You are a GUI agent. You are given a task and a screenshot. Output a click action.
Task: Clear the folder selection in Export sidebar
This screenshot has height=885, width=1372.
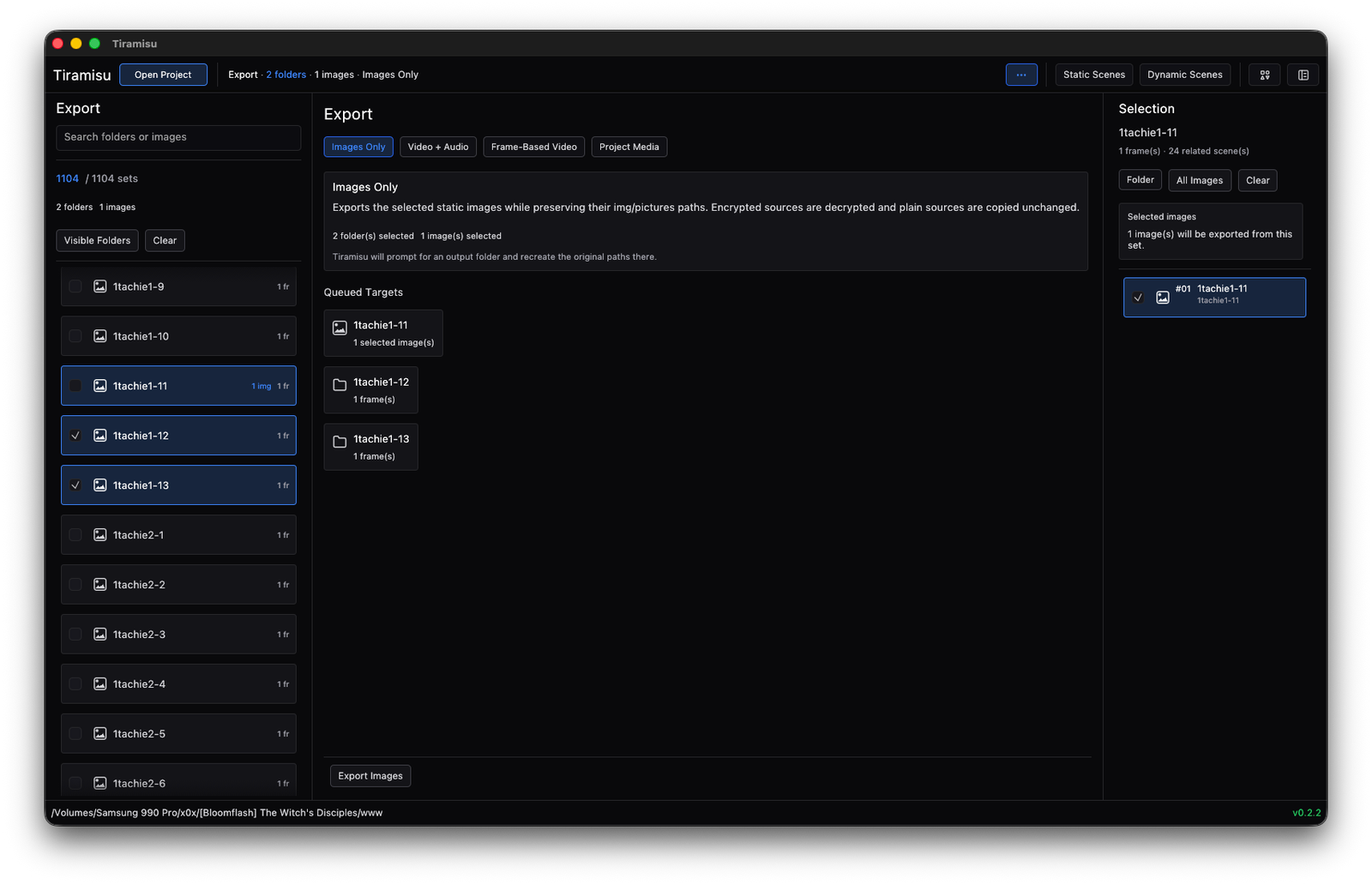tap(165, 240)
